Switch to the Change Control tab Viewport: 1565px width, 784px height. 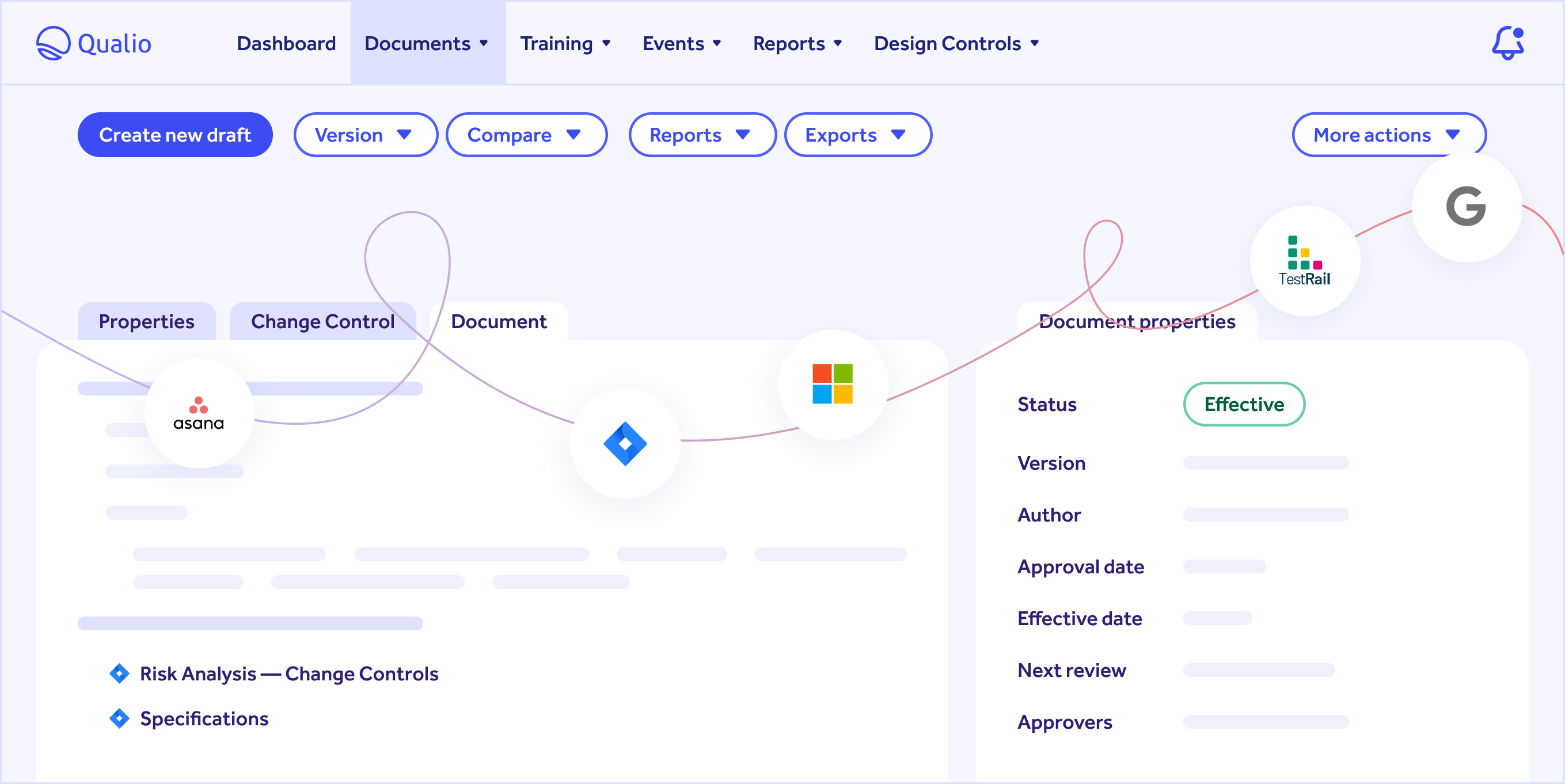tap(322, 321)
